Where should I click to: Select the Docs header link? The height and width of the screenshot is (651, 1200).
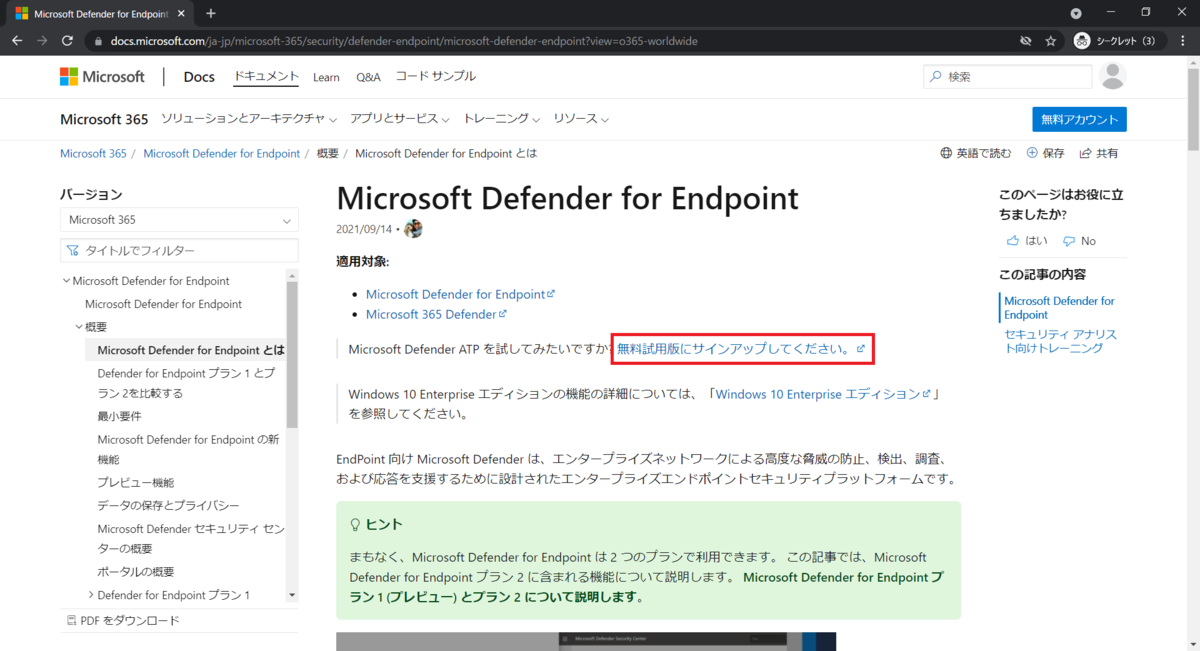pyautogui.click(x=199, y=77)
